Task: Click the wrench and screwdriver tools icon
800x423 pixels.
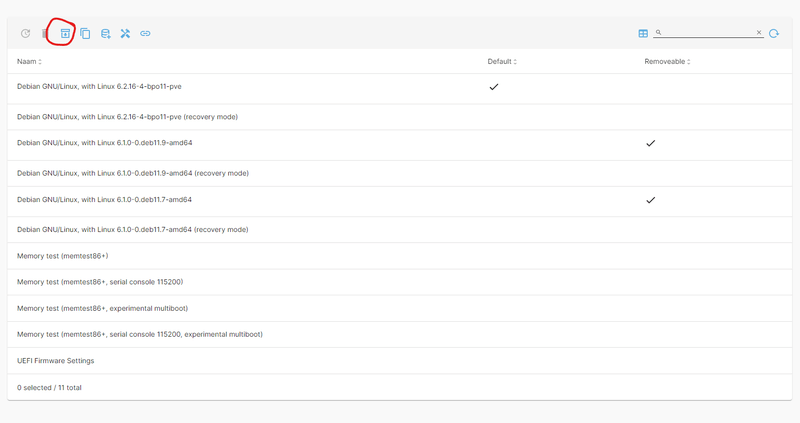Action: 125,33
